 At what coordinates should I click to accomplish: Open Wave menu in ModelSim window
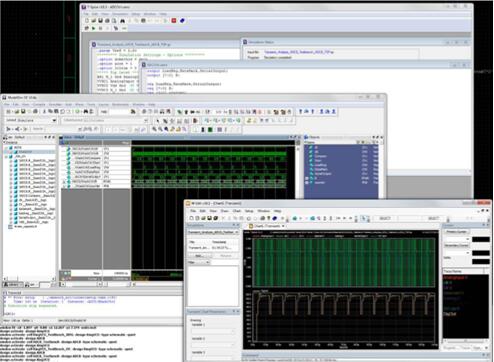[79, 104]
